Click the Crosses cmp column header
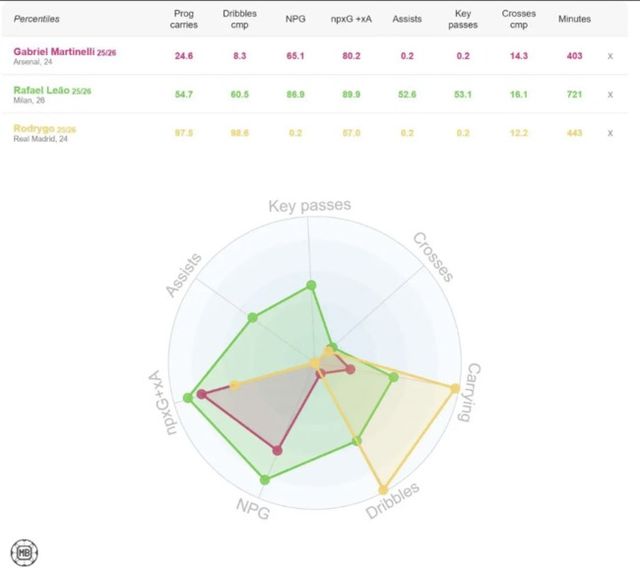The height and width of the screenshot is (575, 640). coord(518,19)
